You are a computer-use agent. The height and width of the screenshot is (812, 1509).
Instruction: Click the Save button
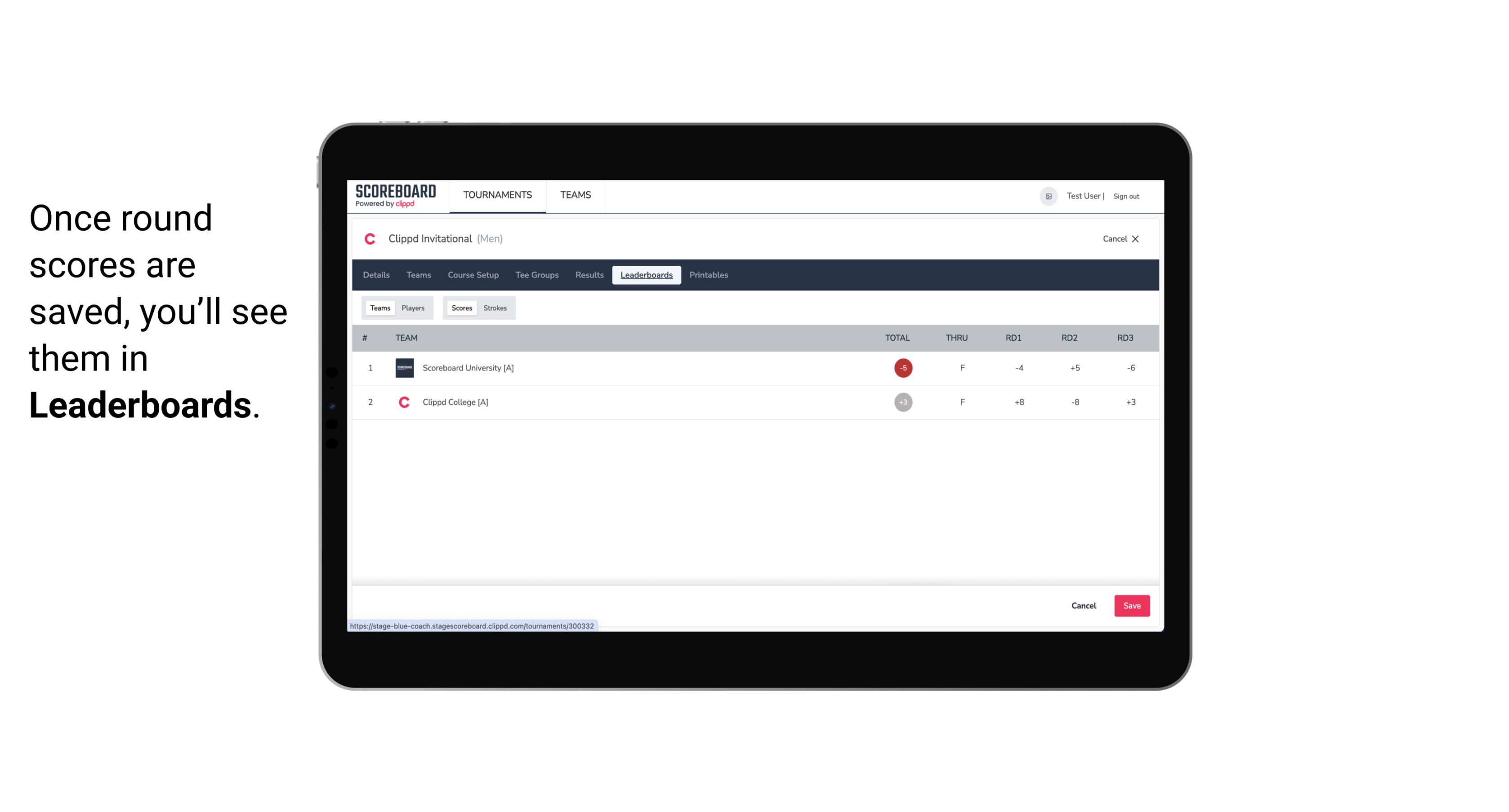click(1130, 605)
